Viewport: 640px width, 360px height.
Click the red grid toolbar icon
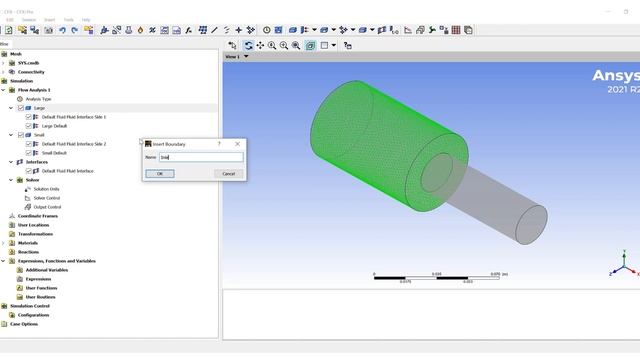(x=456, y=30)
